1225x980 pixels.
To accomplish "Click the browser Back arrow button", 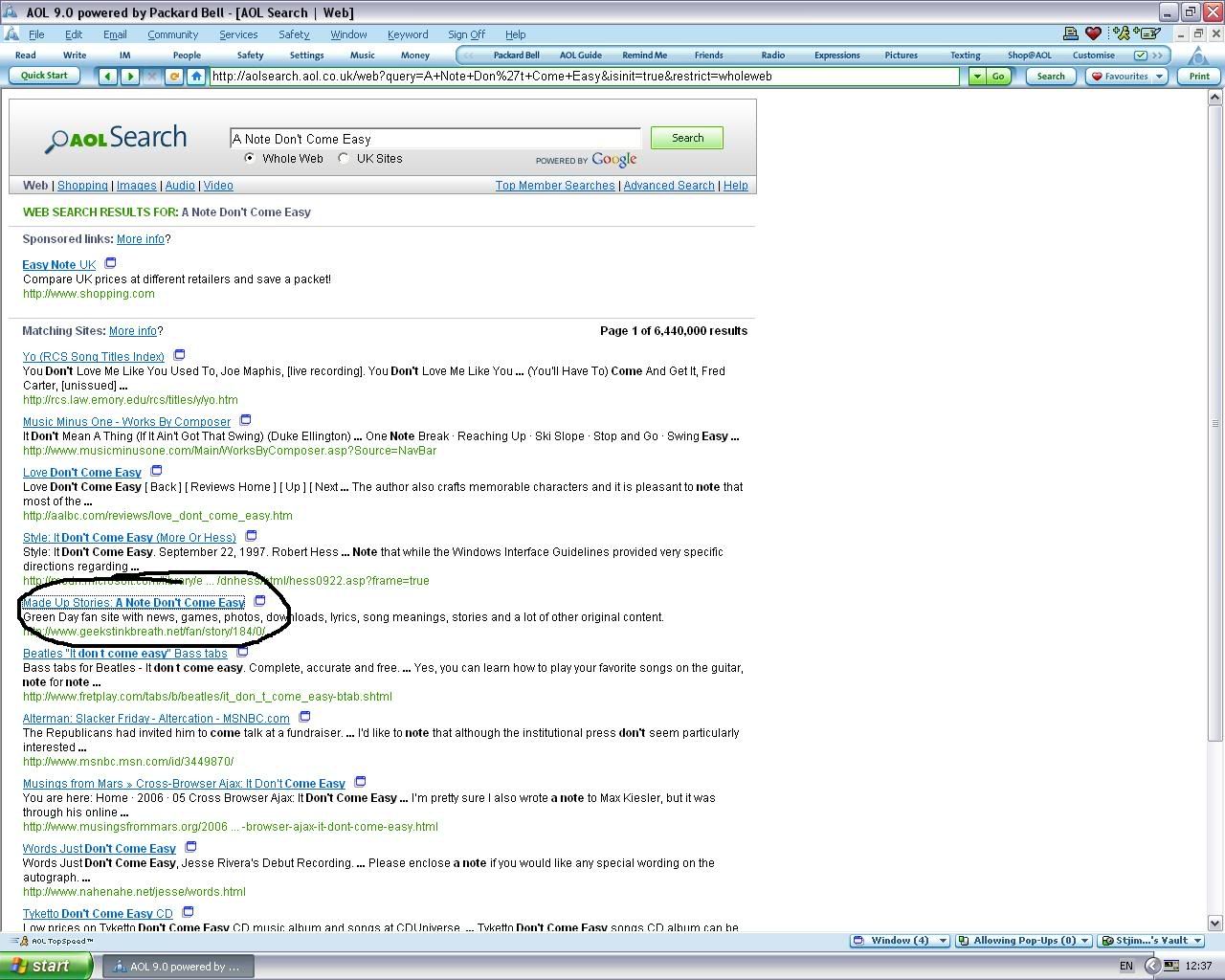I will [x=108, y=77].
